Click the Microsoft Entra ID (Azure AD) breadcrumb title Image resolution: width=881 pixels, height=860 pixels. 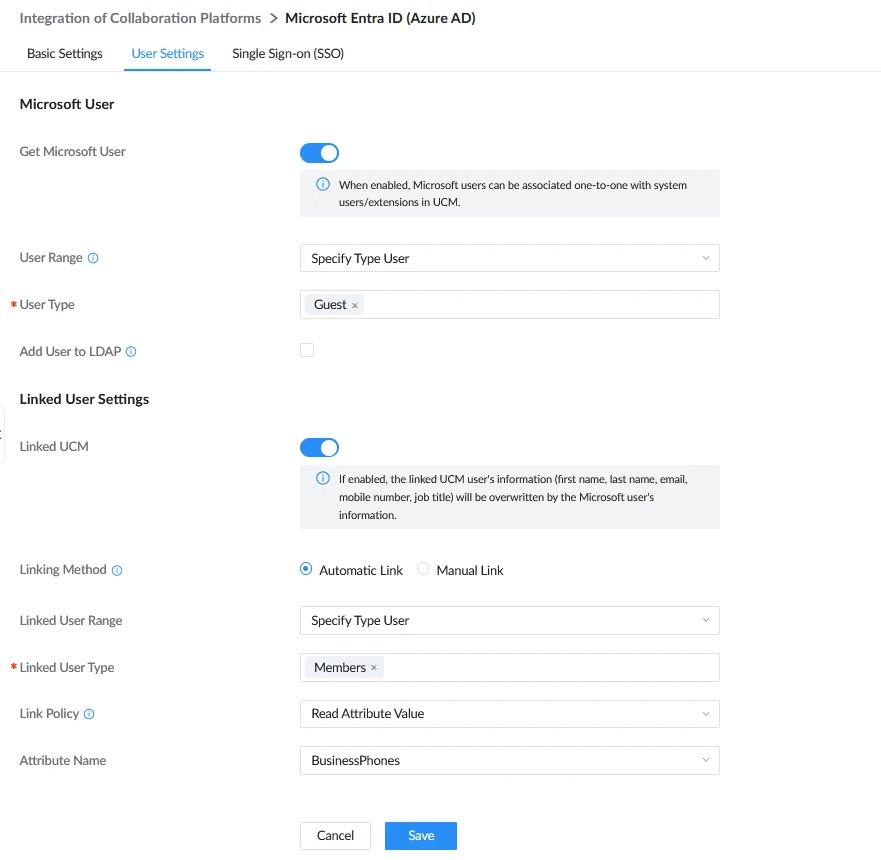[x=380, y=18]
